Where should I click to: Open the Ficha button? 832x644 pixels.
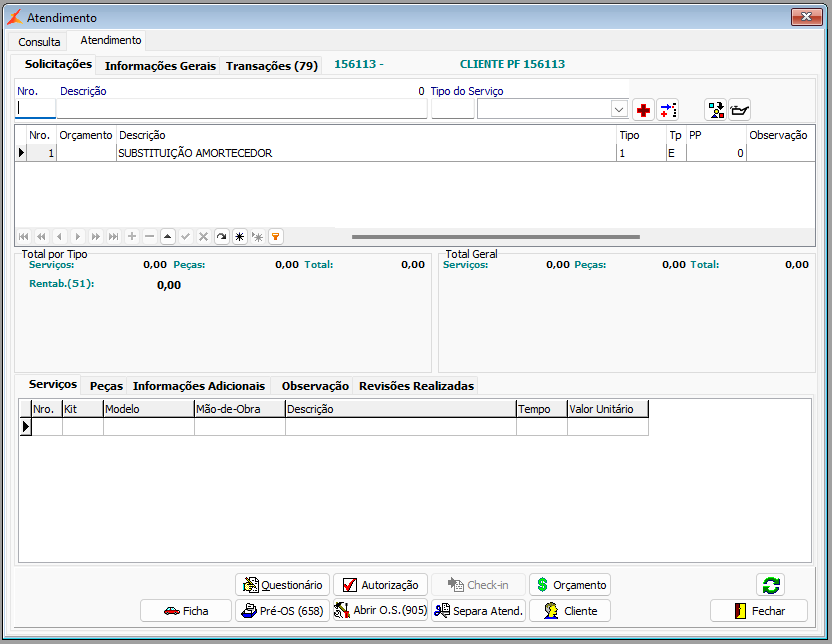[x=186, y=611]
